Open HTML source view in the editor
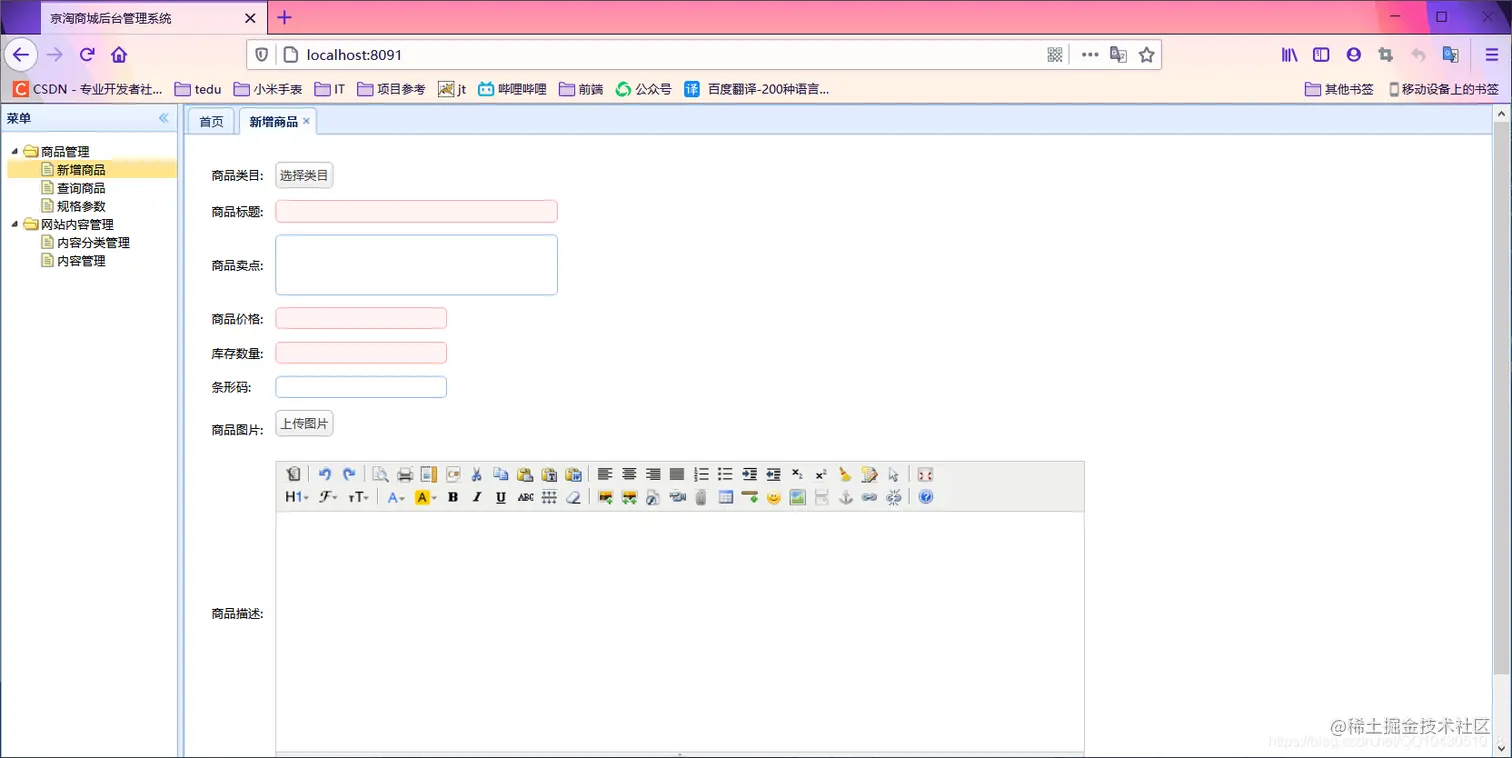 point(293,474)
